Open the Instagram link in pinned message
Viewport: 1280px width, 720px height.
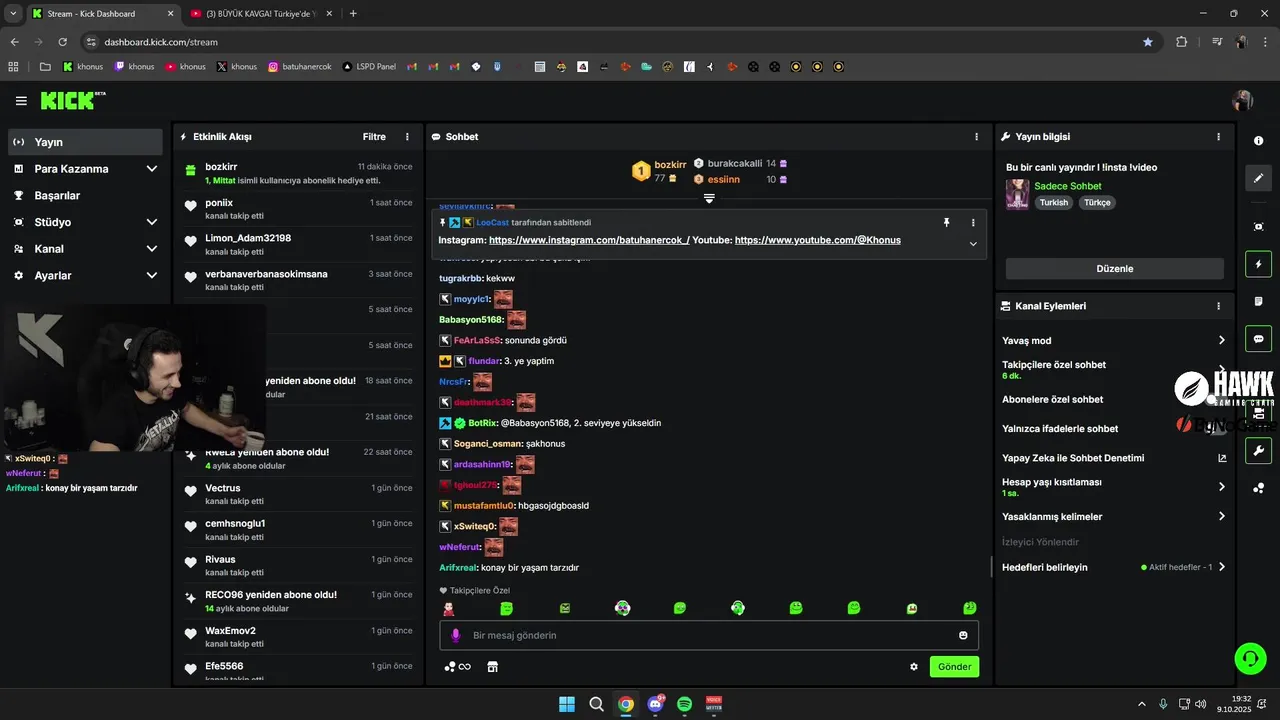tap(589, 241)
